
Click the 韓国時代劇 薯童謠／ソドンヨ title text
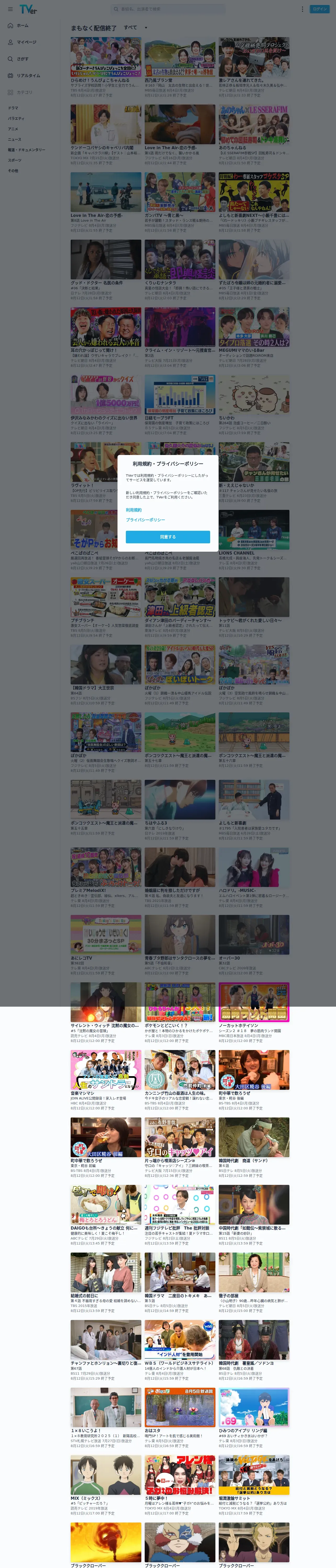coord(246,1363)
